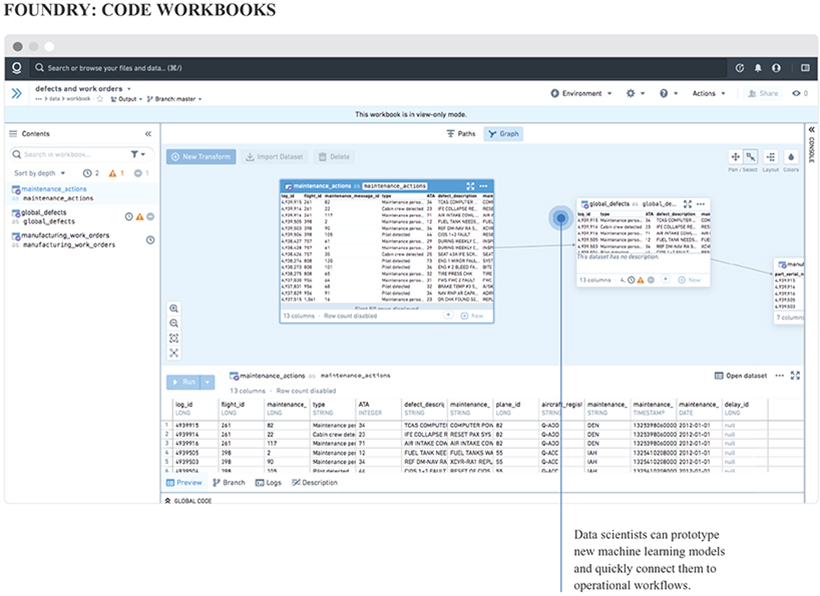Viewport: 820px width, 596px height.
Task: Select the Pan mode icon
Action: point(736,157)
